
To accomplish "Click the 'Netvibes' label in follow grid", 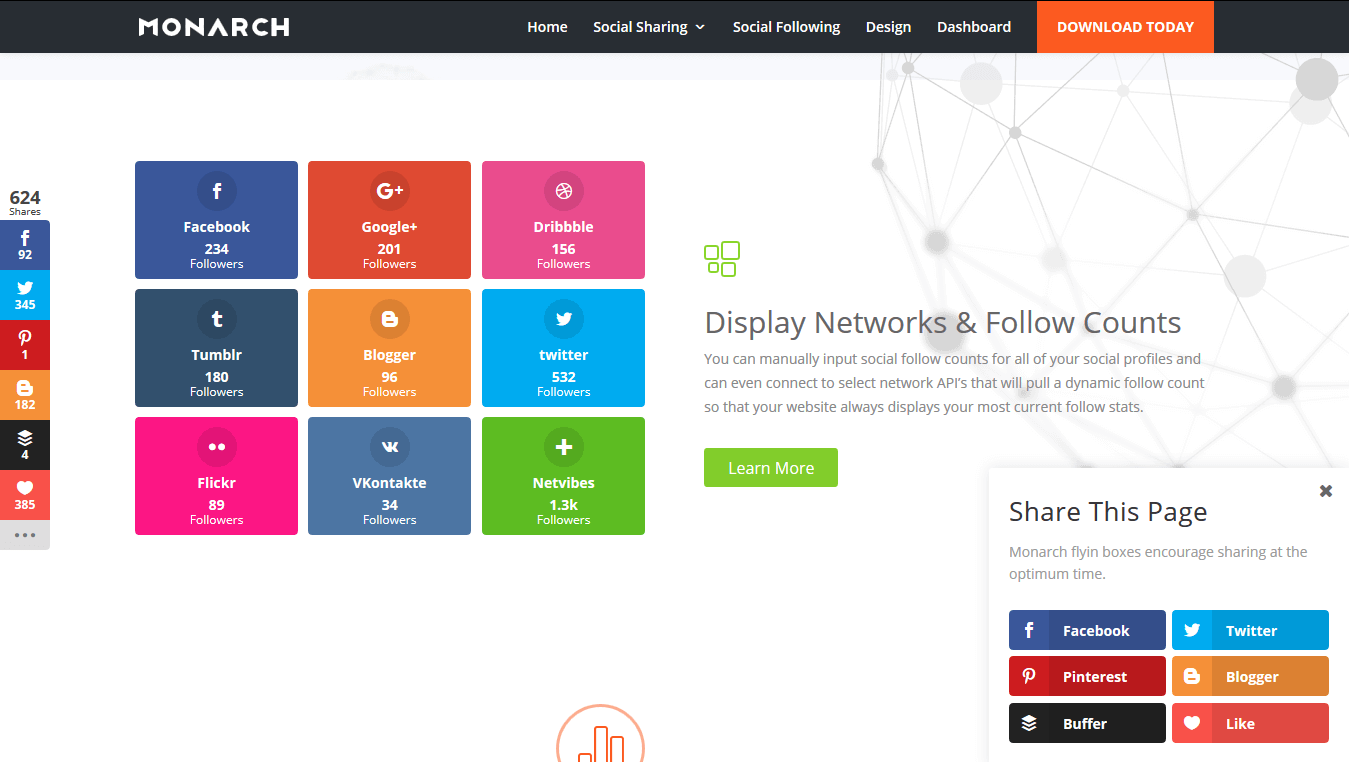I will click(564, 483).
